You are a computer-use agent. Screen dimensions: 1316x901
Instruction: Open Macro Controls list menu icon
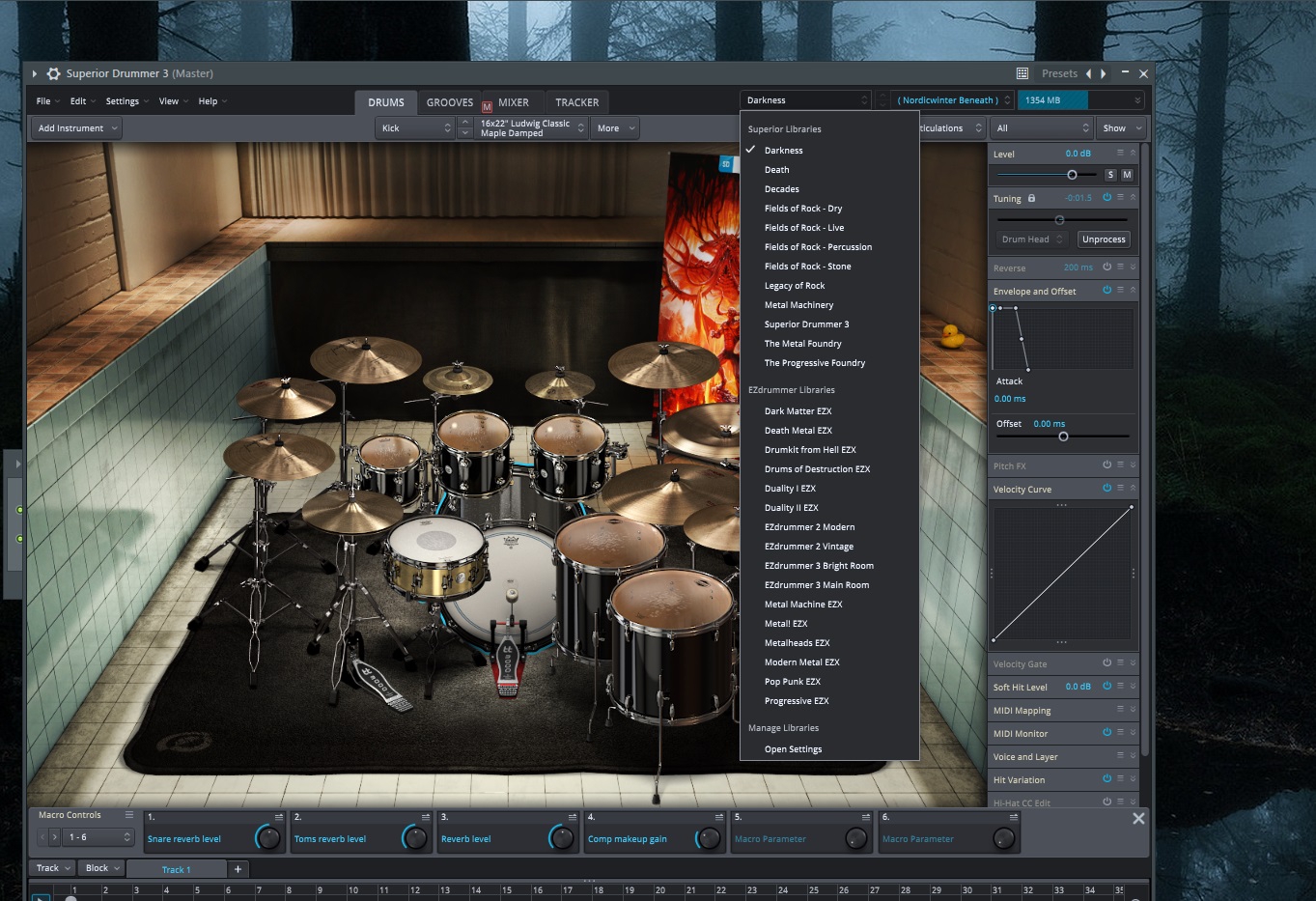pos(129,815)
